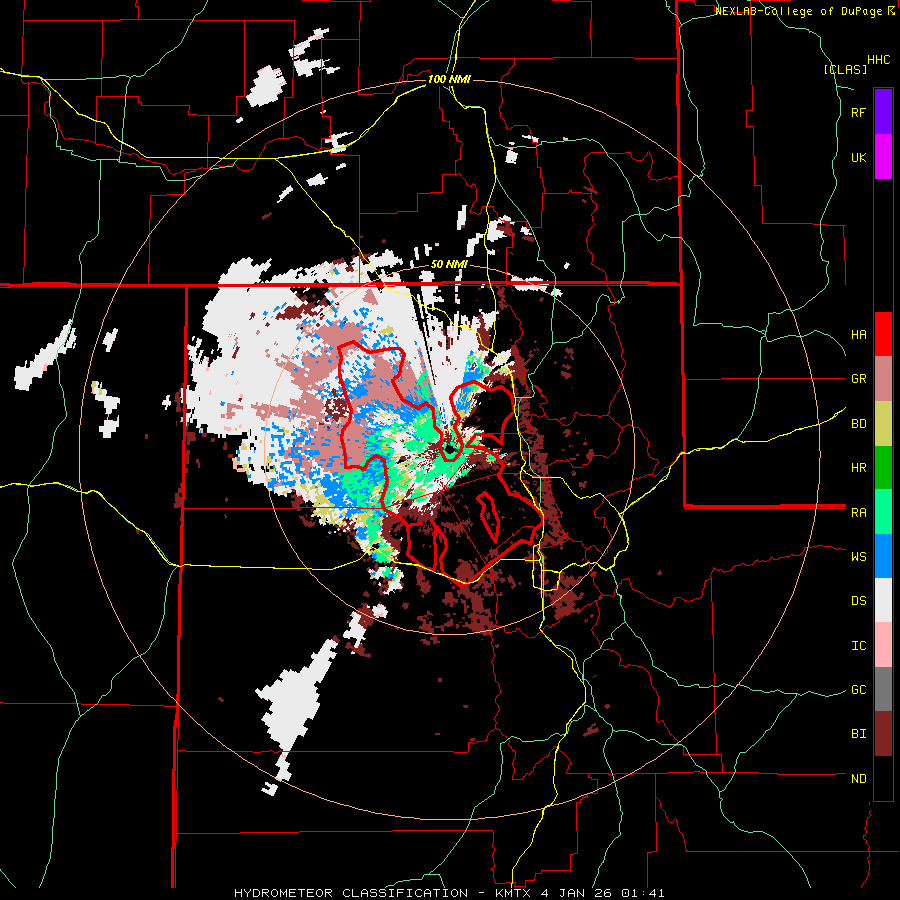Screen dimensions: 900x900
Task: Click the [CLAS] label
Action: 845,69
